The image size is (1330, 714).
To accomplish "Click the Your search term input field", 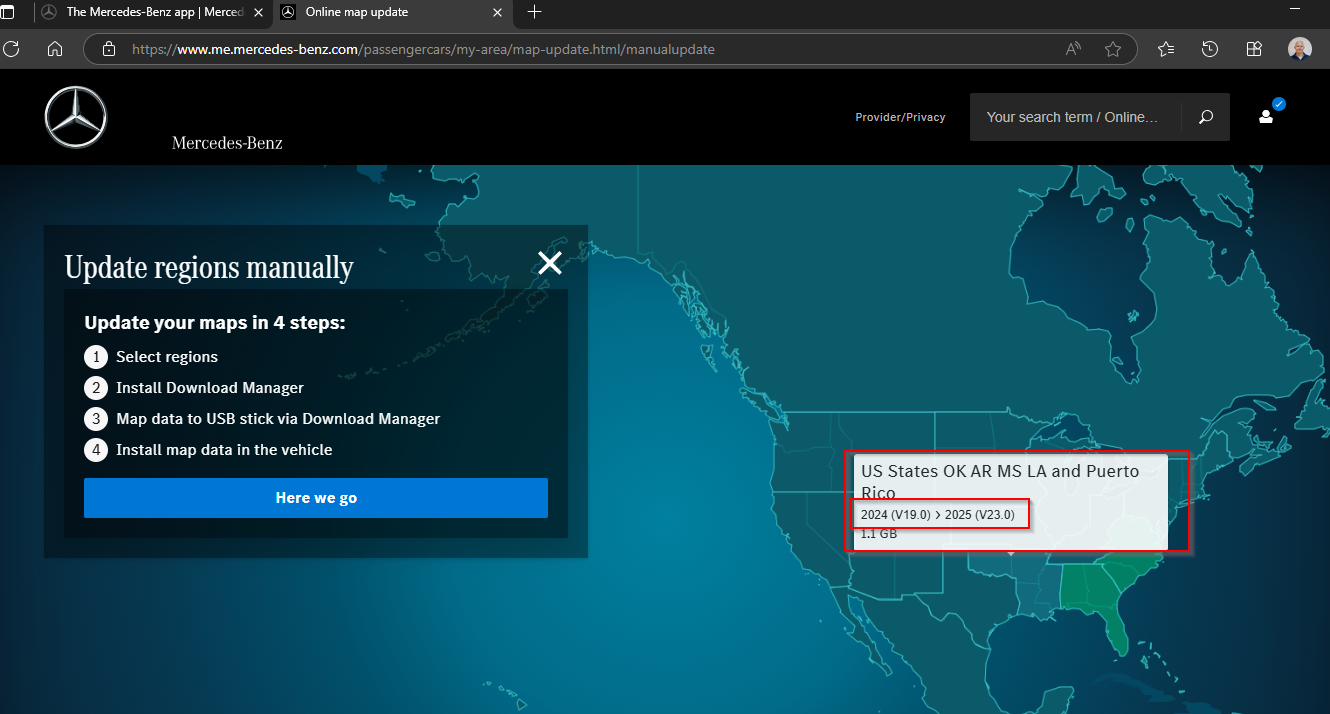I will point(1073,117).
